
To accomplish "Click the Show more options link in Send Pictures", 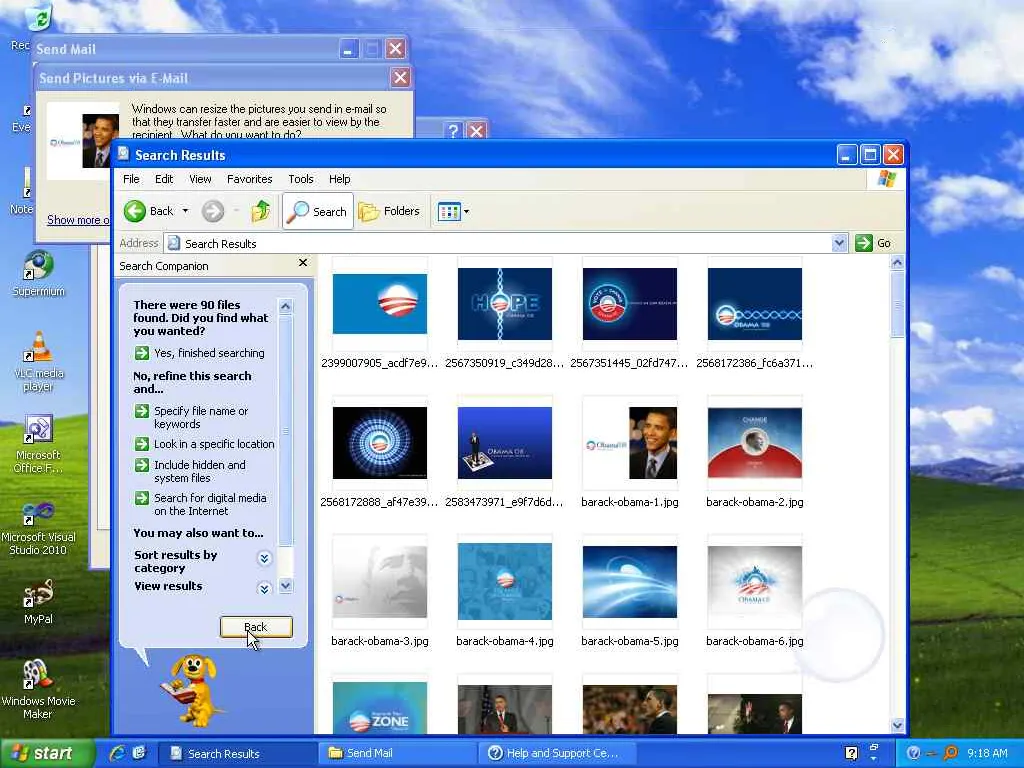I will pos(78,220).
